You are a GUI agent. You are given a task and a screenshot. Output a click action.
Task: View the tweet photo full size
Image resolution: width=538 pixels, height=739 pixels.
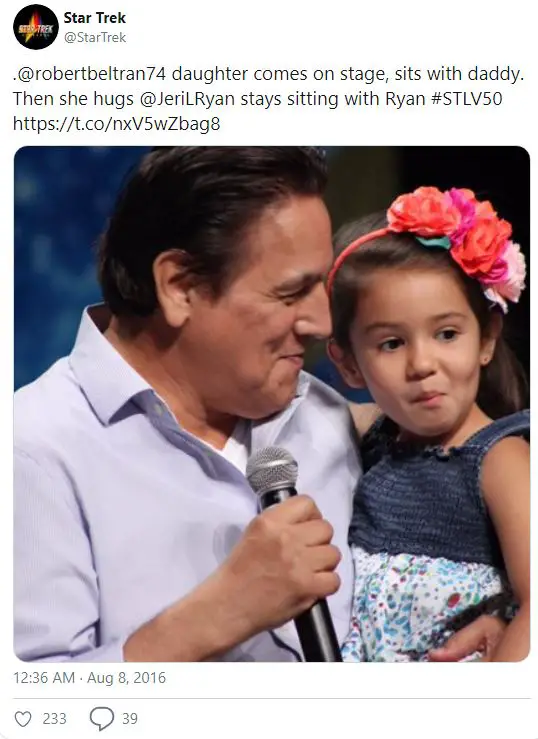[271, 404]
